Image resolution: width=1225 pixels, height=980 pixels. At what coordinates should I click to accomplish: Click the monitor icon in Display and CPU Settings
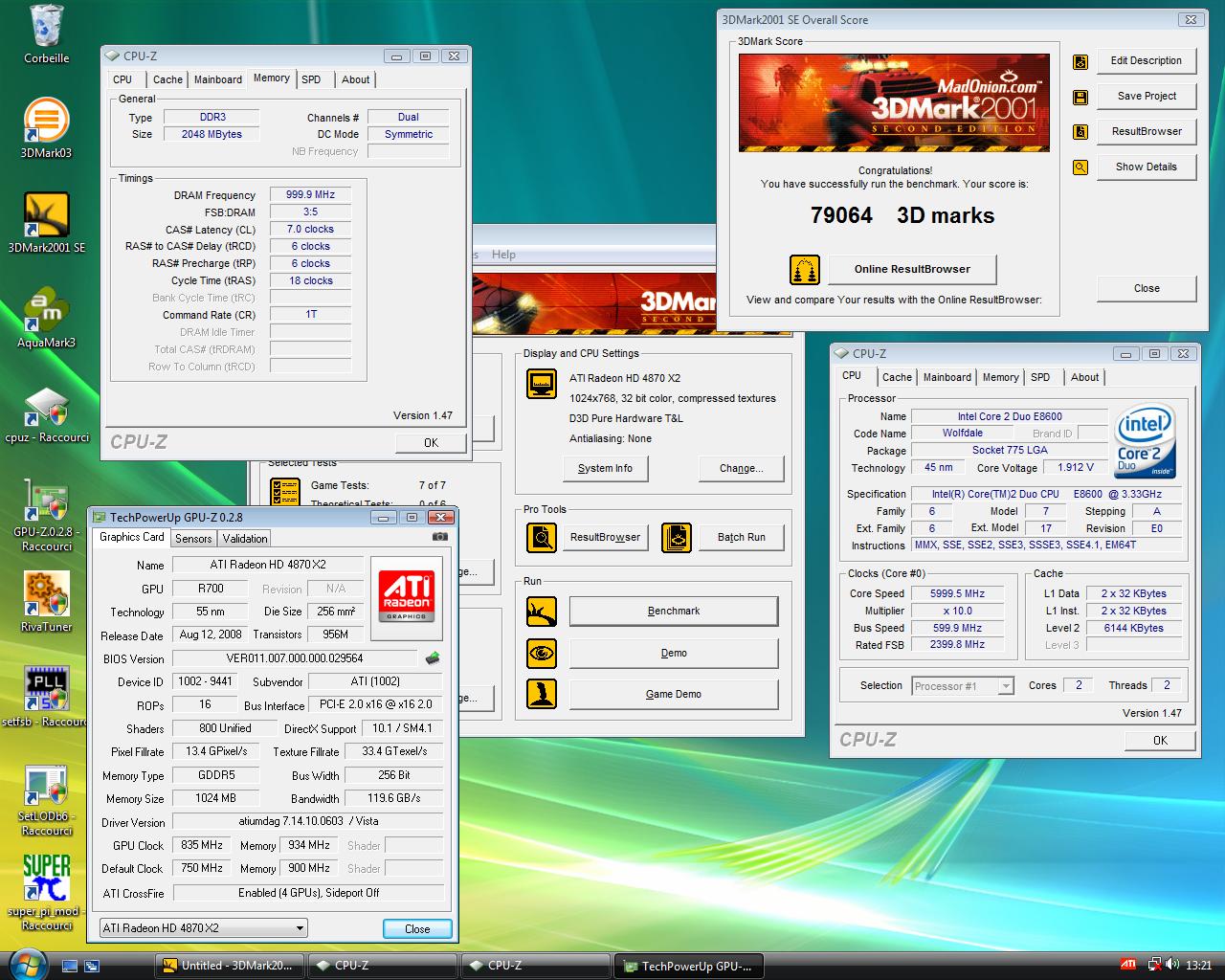tap(542, 384)
